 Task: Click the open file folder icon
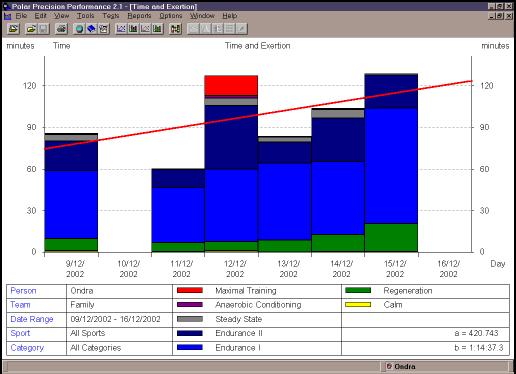(31, 29)
